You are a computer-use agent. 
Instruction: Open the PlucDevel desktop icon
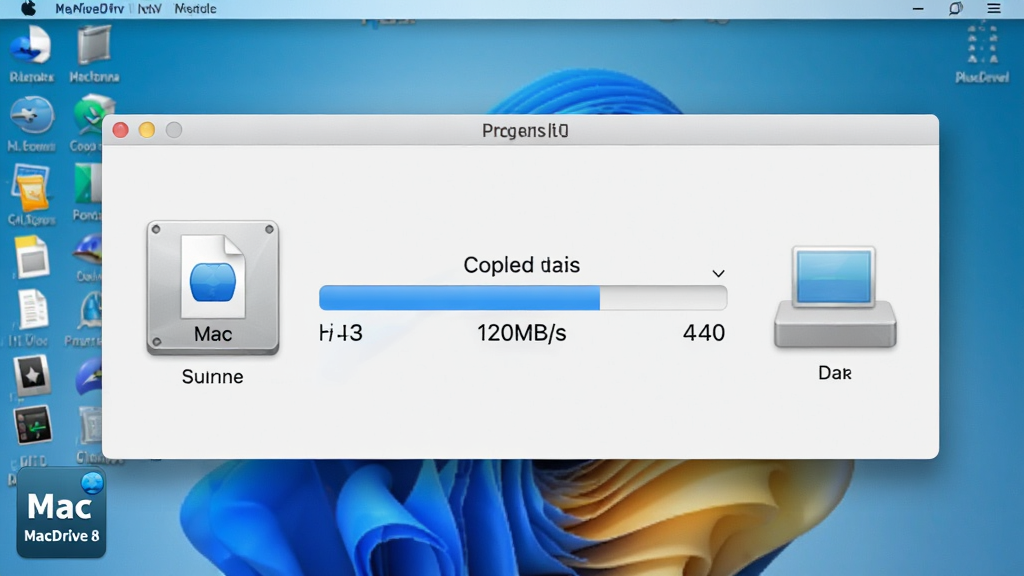coord(982,54)
